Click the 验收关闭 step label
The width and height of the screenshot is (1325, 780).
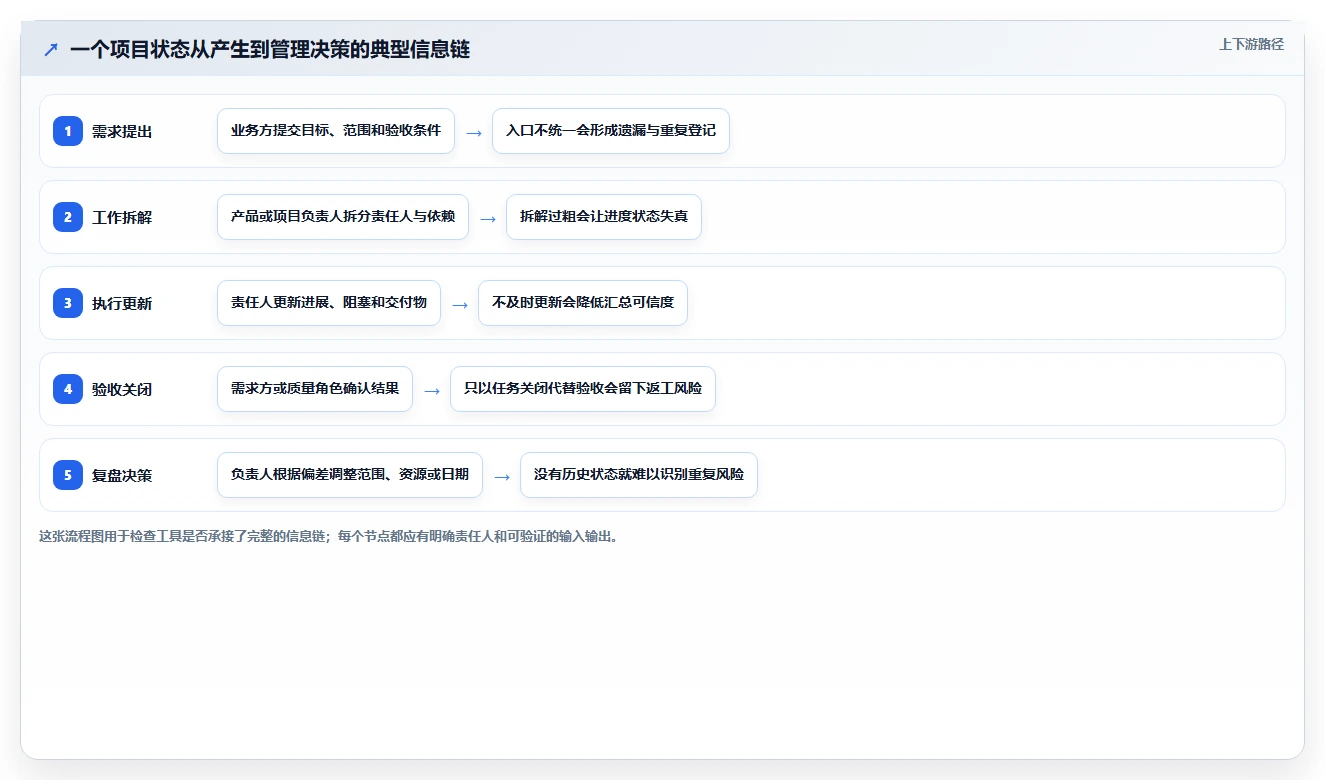122,389
